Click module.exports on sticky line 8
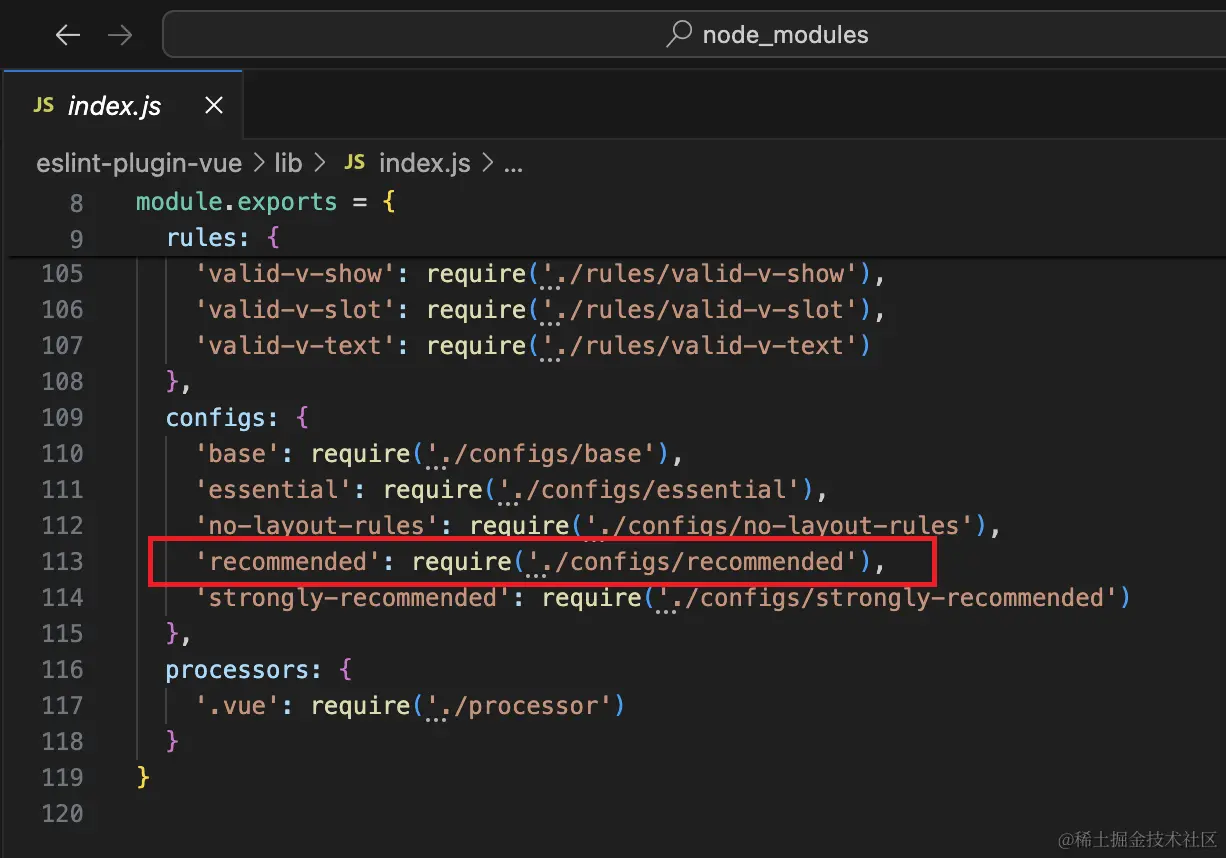This screenshot has height=858, width=1226. 236,201
